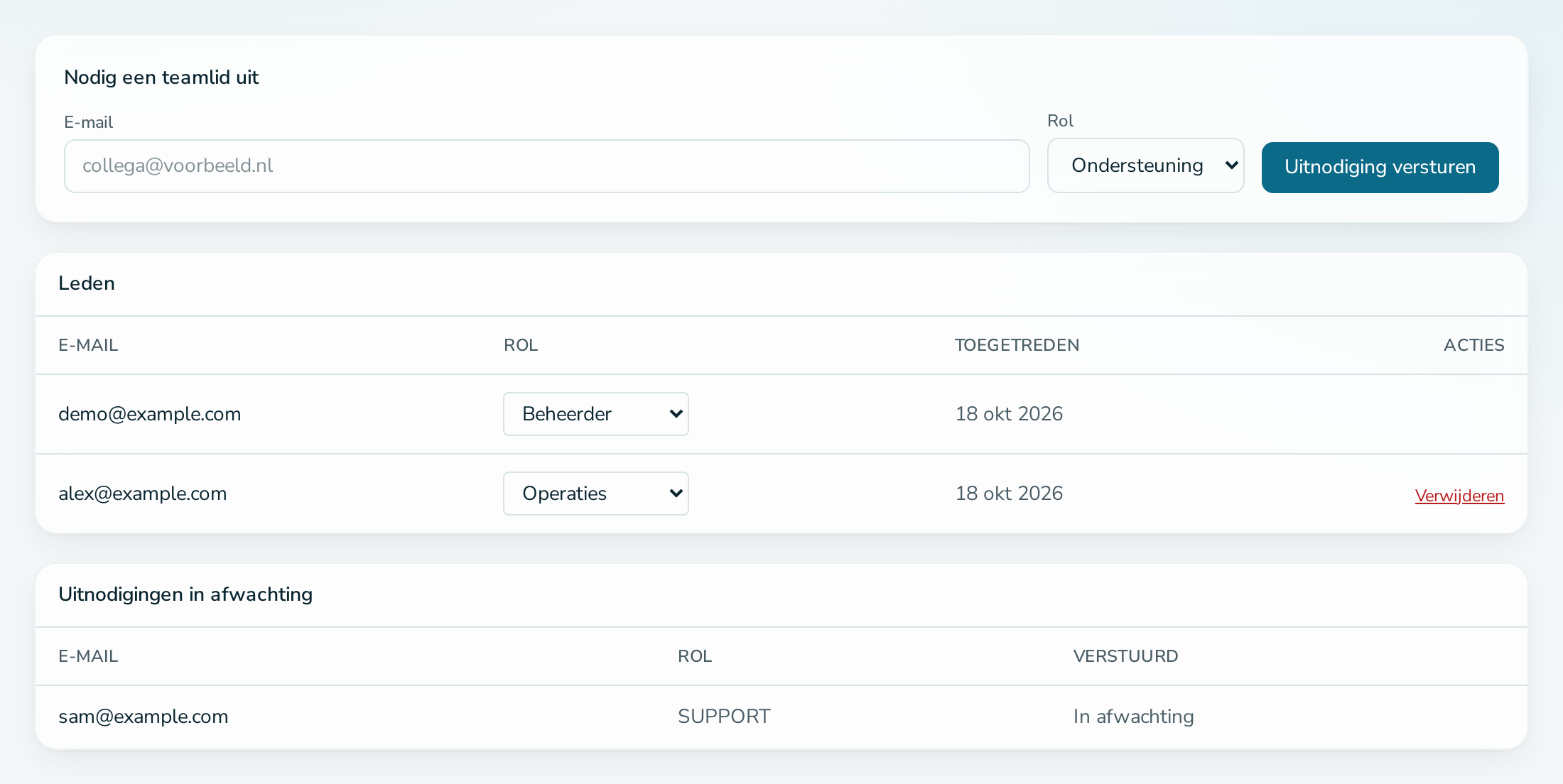Open the Beheerder role dropdown for demo@example.com

[596, 414]
